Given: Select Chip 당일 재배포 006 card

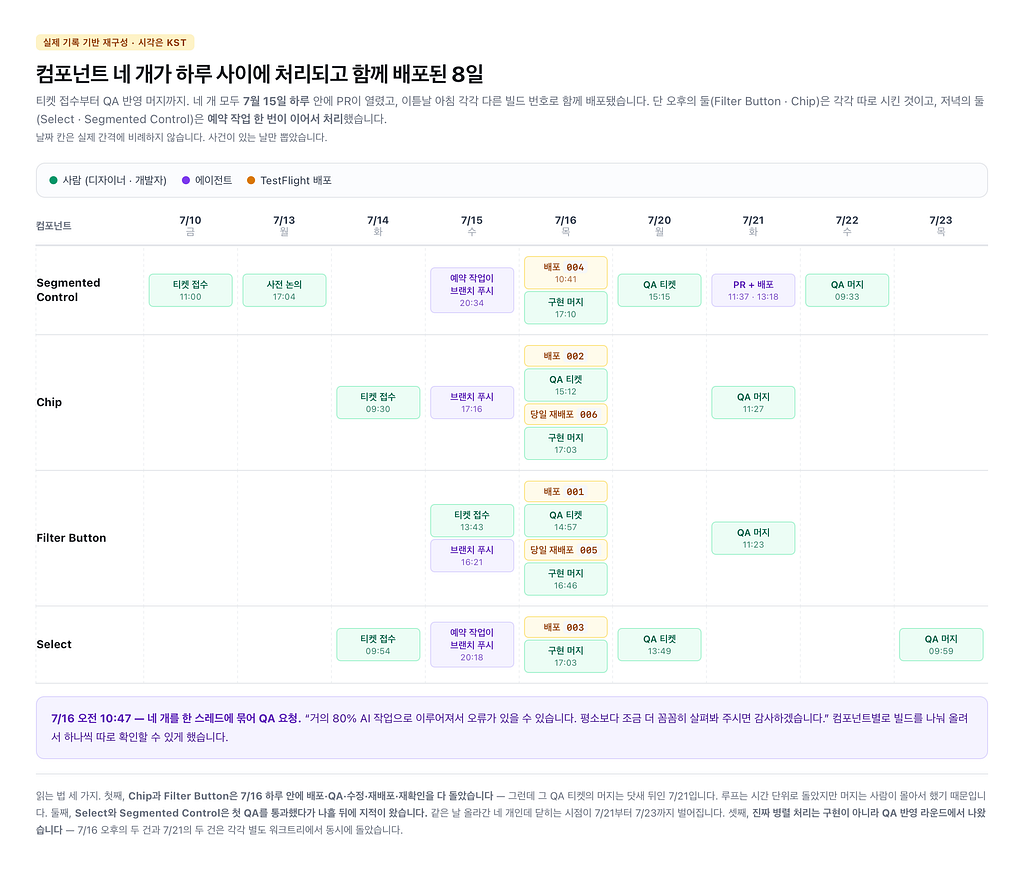Looking at the screenshot, I should (566, 414).
